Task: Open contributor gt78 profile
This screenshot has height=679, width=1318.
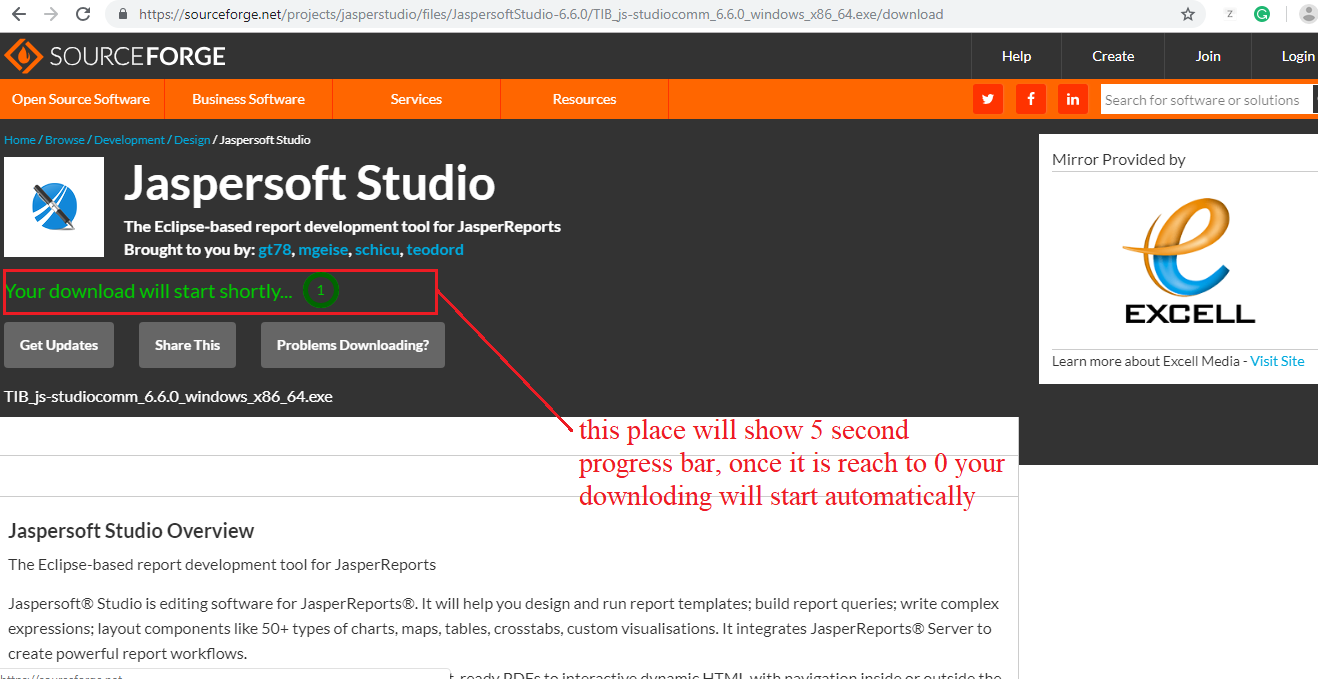Action: click(x=275, y=249)
